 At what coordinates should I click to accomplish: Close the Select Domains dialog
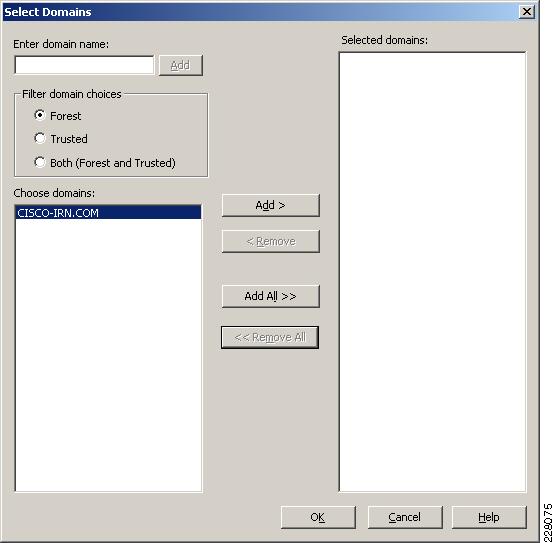[x=527, y=12]
